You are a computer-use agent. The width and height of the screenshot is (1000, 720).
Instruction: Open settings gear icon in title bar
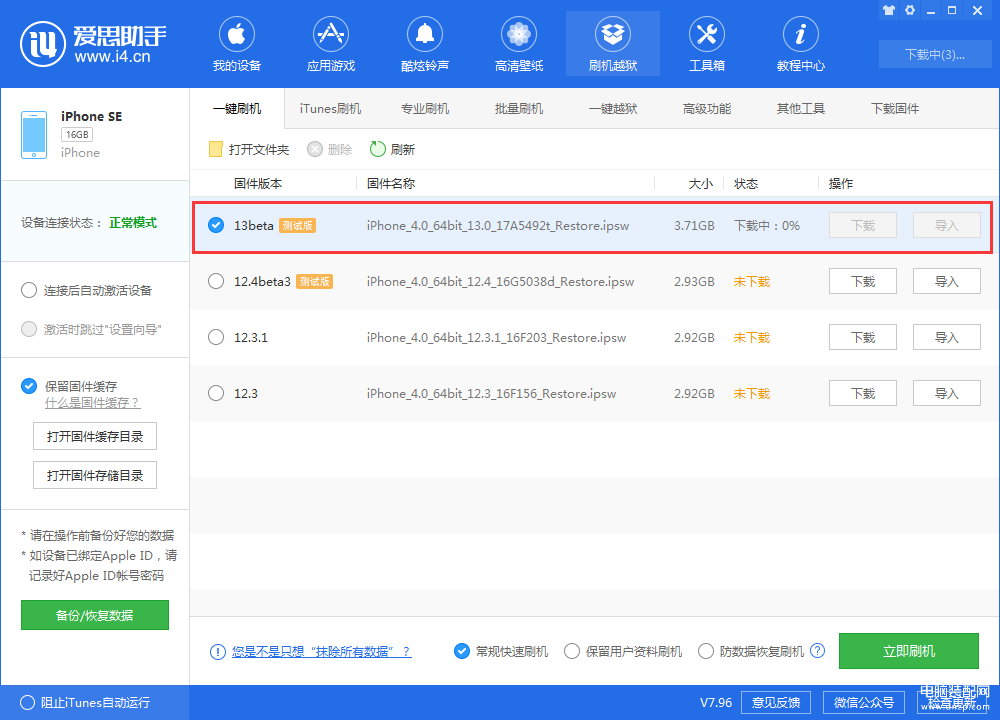[910, 10]
